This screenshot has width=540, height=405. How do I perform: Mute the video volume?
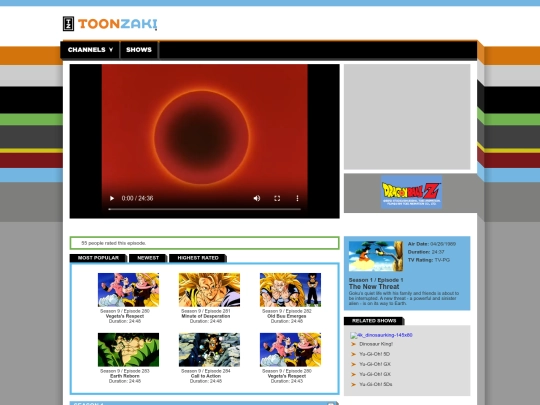257,198
